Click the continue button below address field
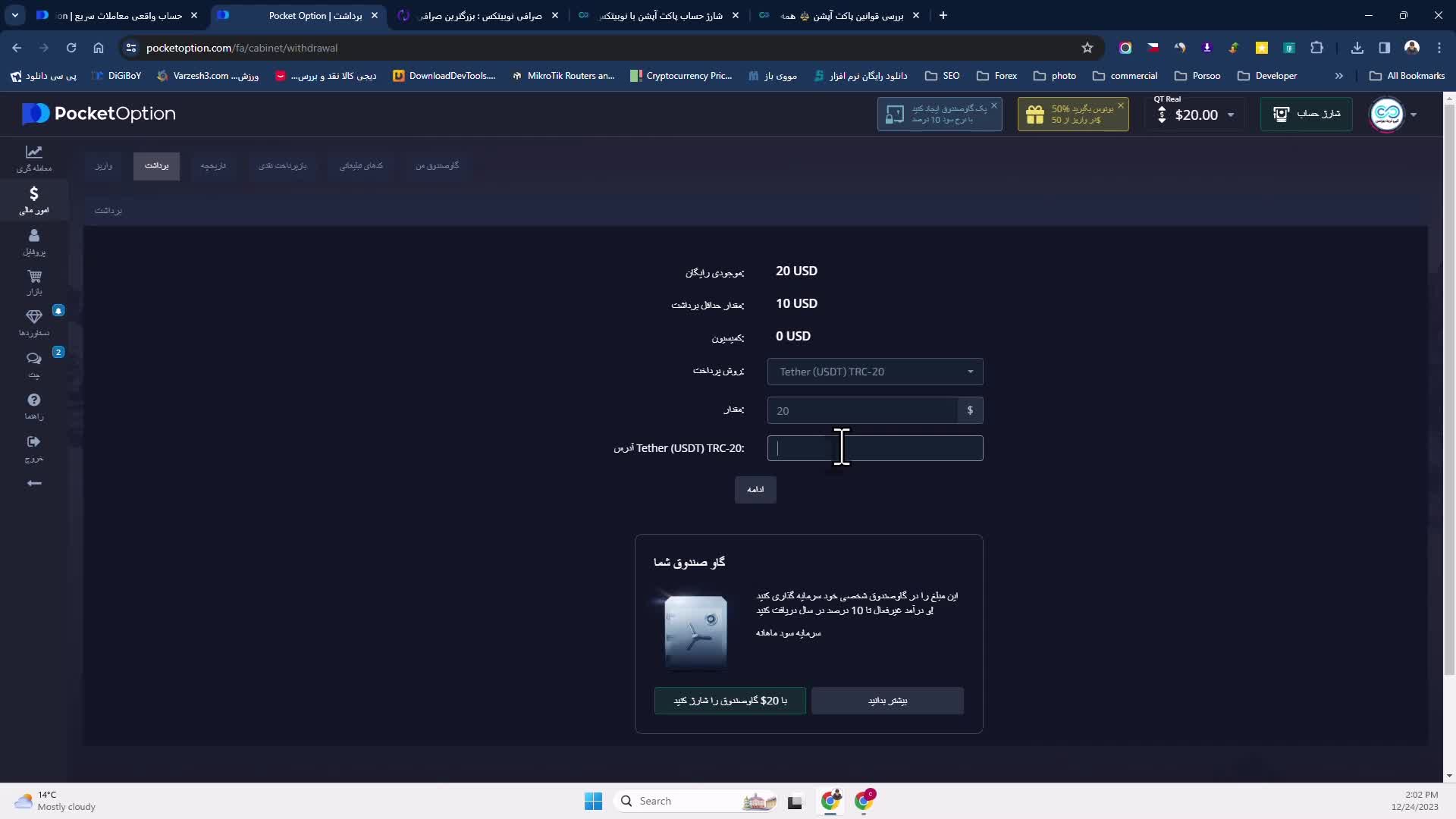This screenshot has width=1456, height=819. pos(755,489)
